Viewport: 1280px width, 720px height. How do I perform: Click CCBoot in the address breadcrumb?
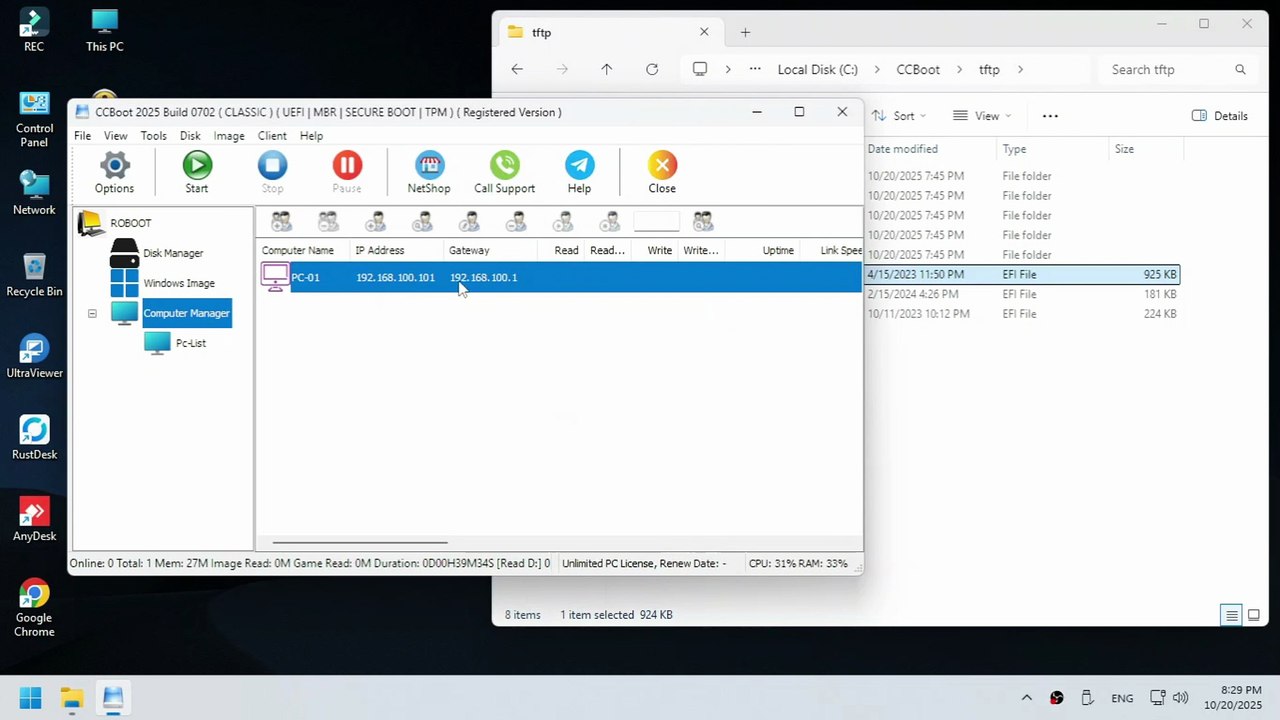coord(918,70)
